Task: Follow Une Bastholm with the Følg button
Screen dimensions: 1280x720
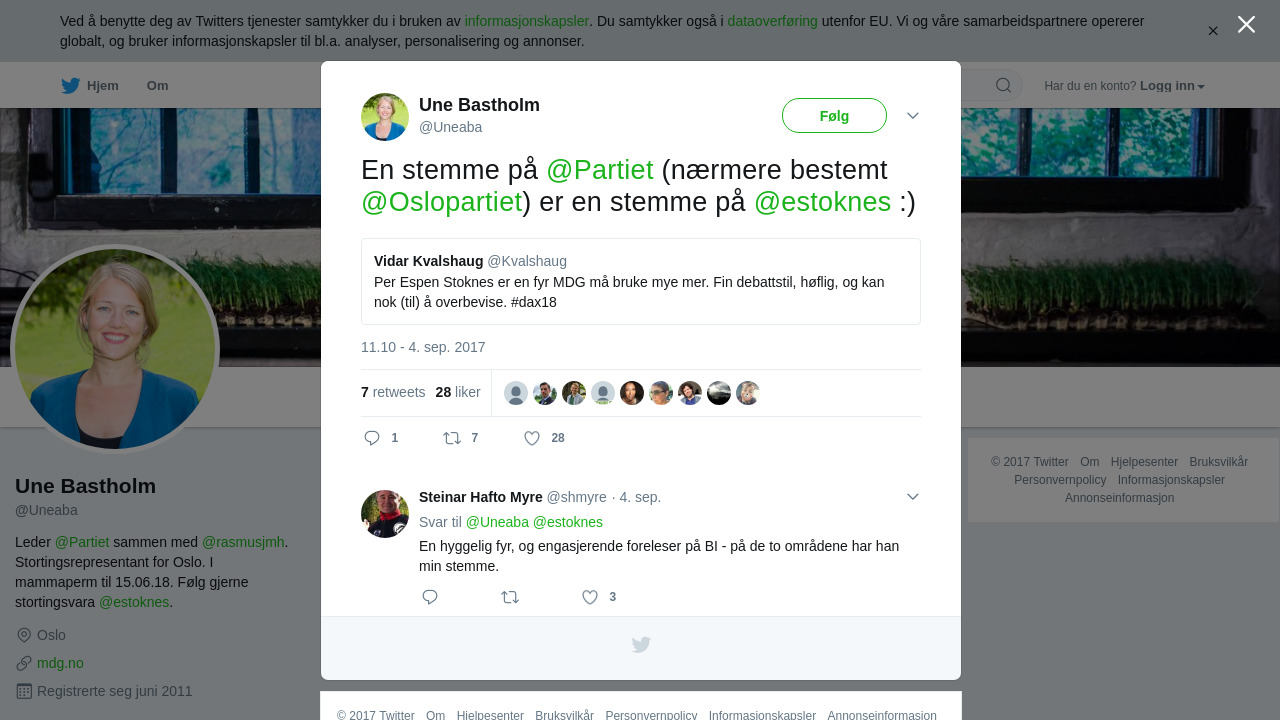Action: [834, 116]
